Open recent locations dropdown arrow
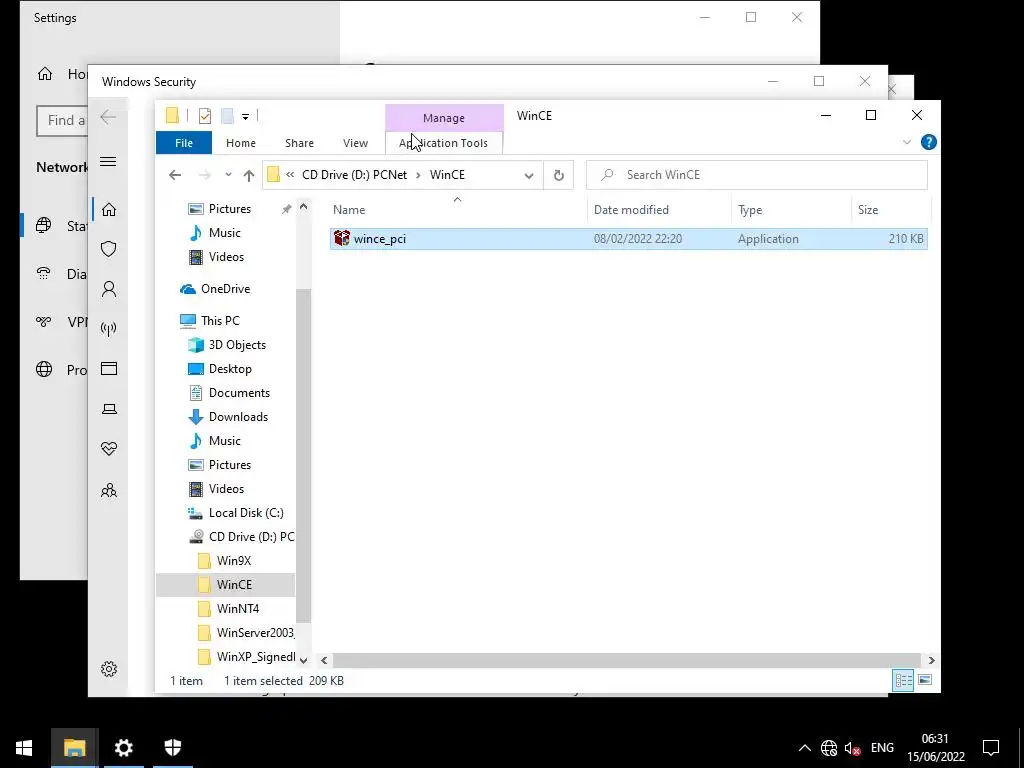1024x768 pixels. (228, 175)
